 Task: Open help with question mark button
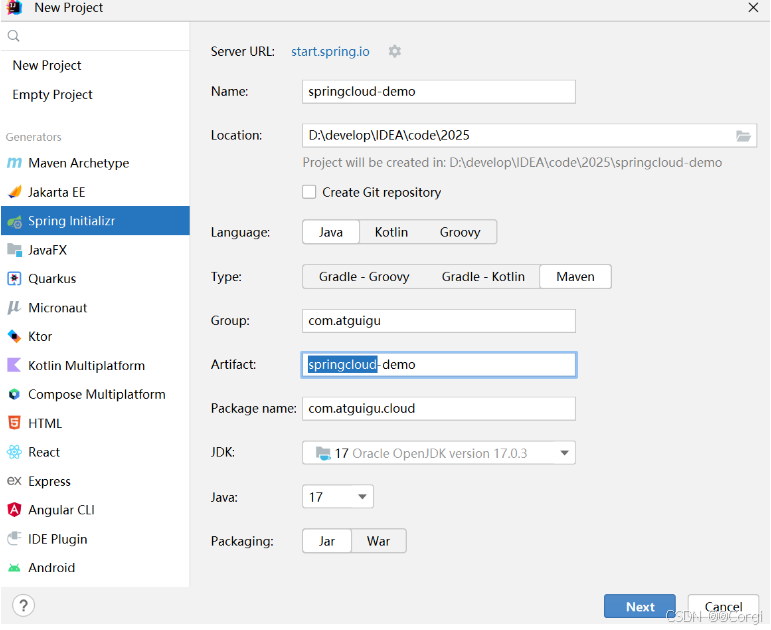pyautogui.click(x=23, y=605)
